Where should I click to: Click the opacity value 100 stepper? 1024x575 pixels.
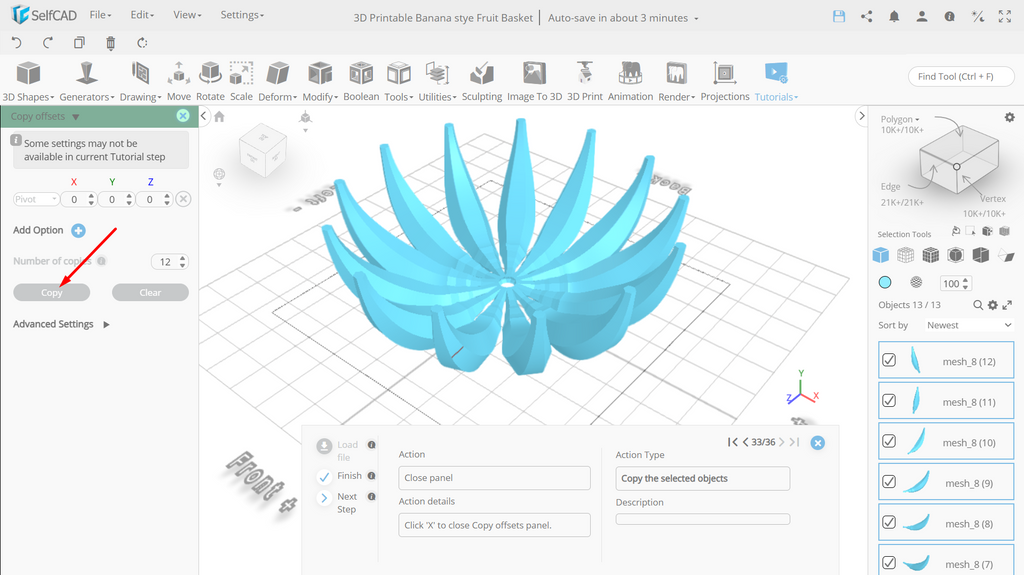pos(967,283)
